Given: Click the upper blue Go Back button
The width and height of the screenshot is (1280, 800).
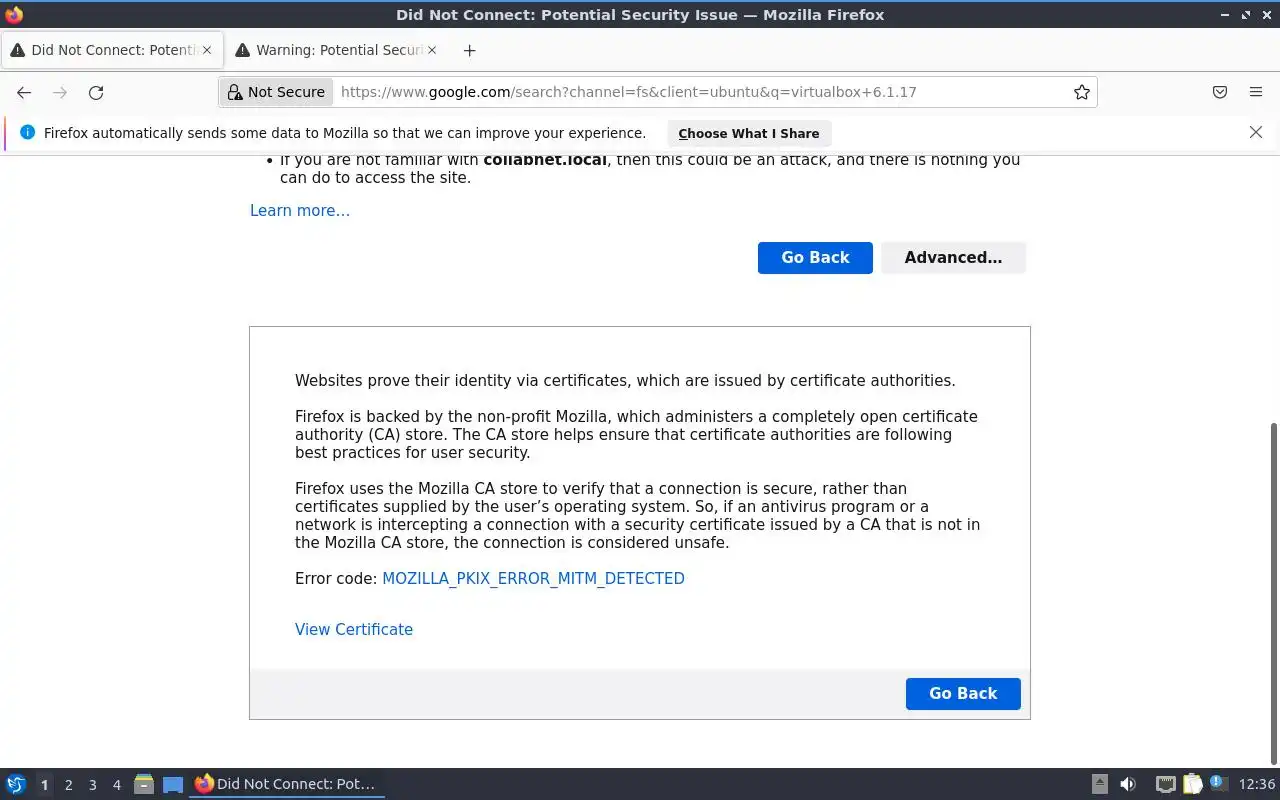Looking at the screenshot, I should pos(815,257).
